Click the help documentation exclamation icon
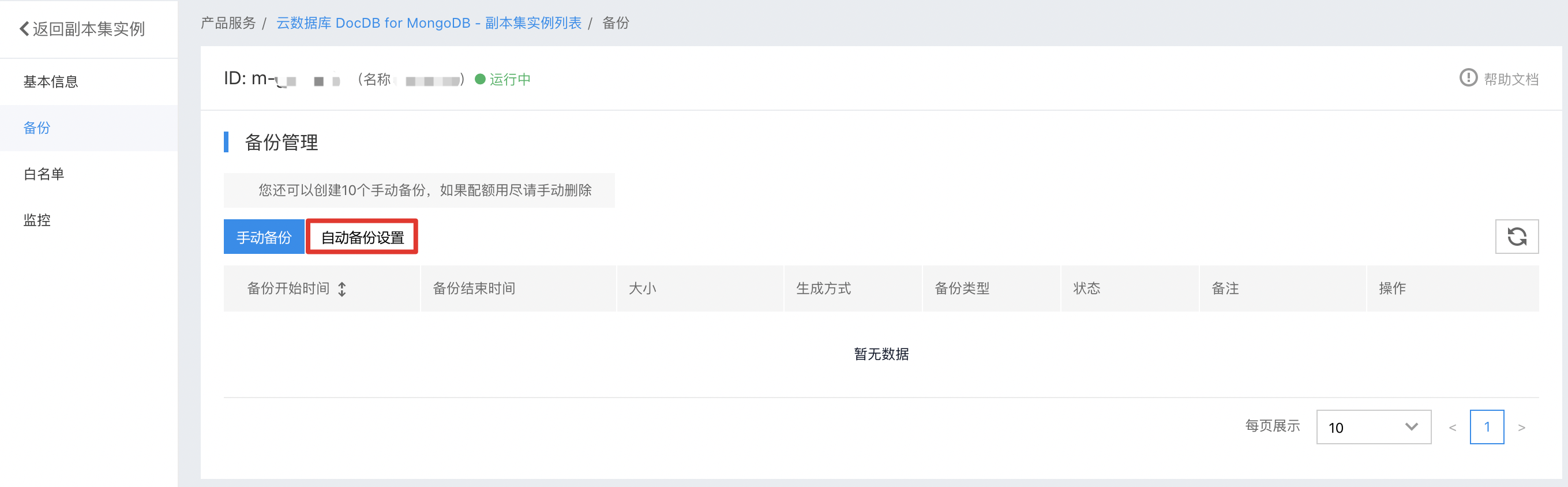The height and width of the screenshot is (487, 1568). pos(1468,78)
